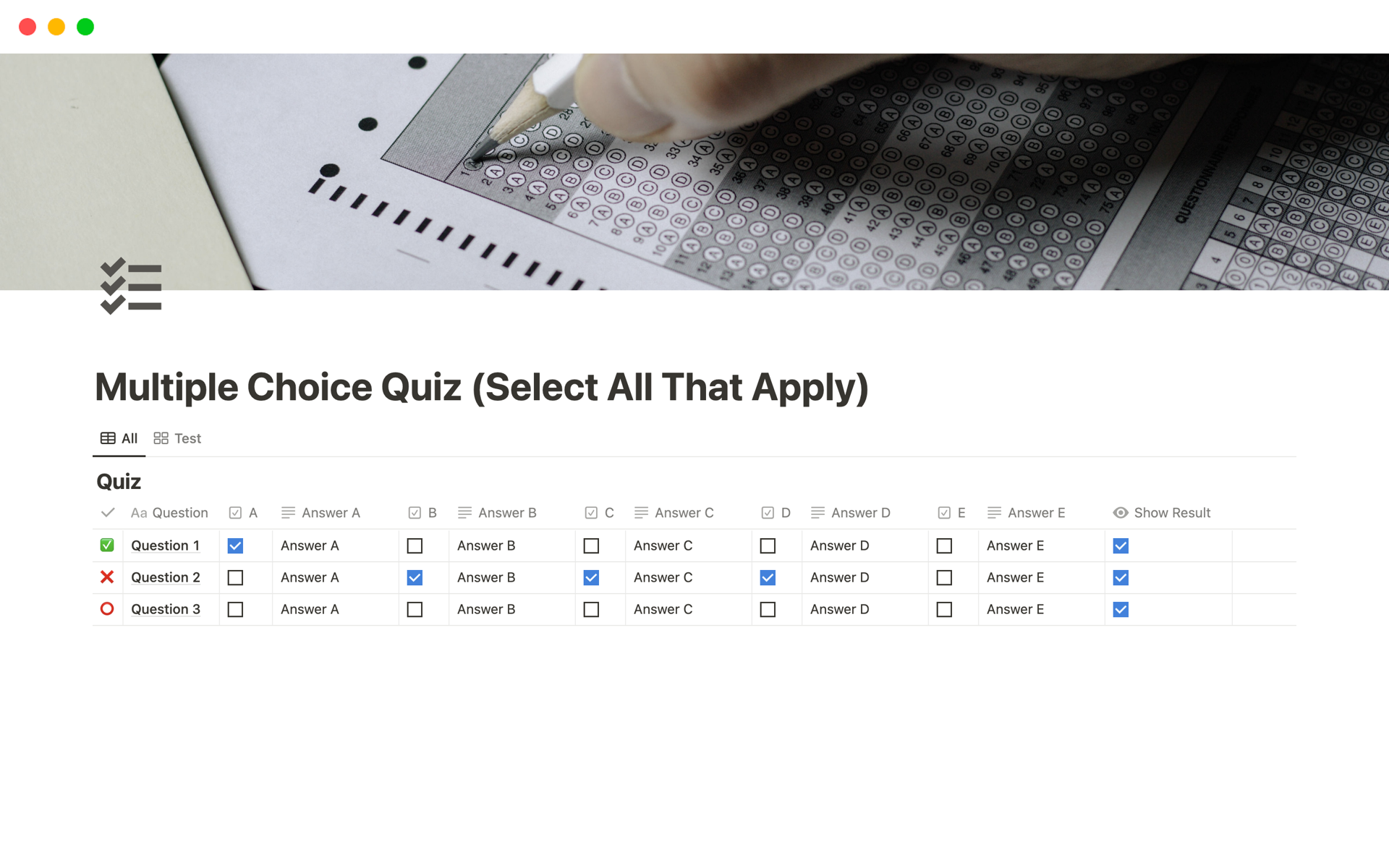Image resolution: width=1389 pixels, height=868 pixels.
Task: Click green checkmark icon beside Question 1
Action: pyautogui.click(x=107, y=545)
